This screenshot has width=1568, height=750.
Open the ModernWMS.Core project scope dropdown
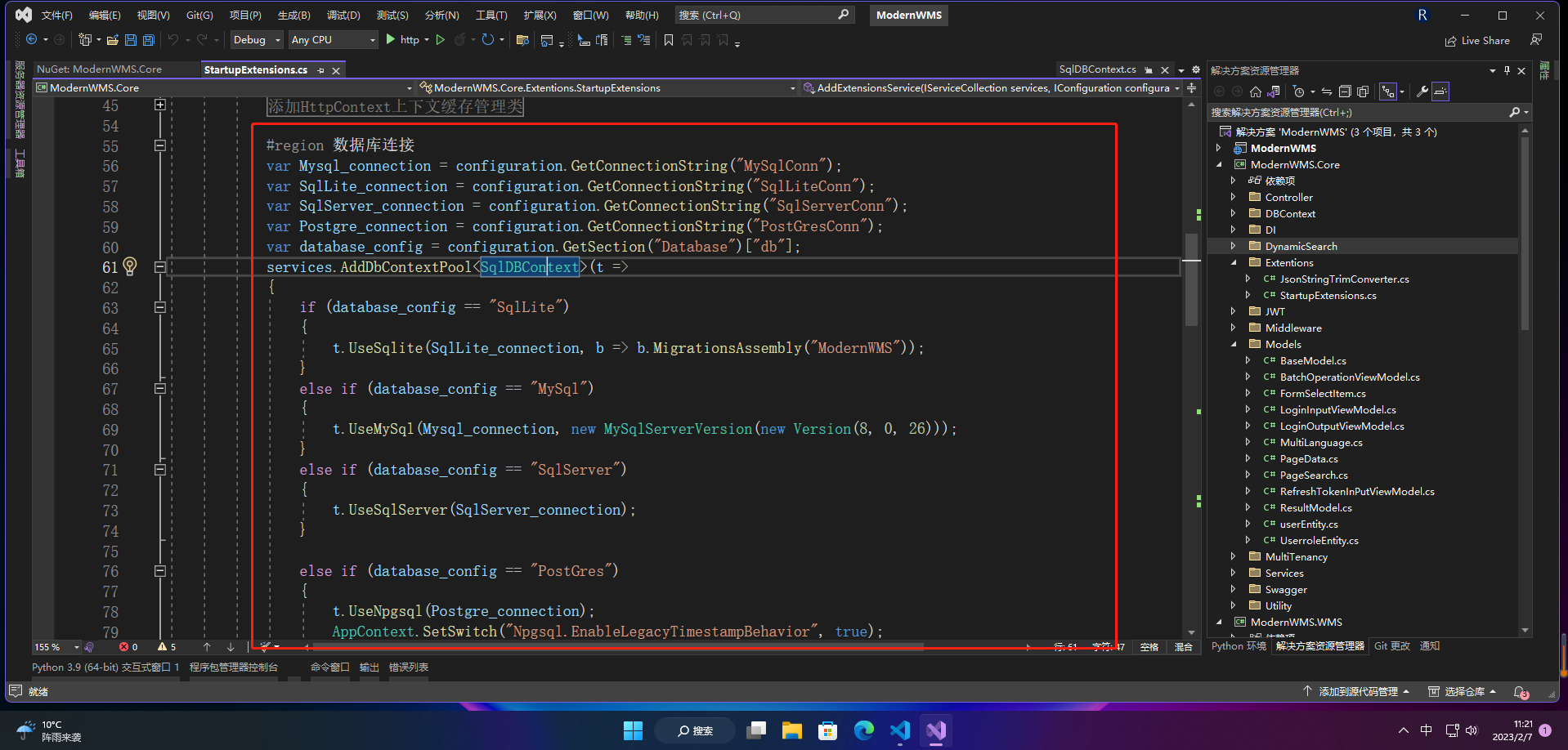(x=224, y=87)
